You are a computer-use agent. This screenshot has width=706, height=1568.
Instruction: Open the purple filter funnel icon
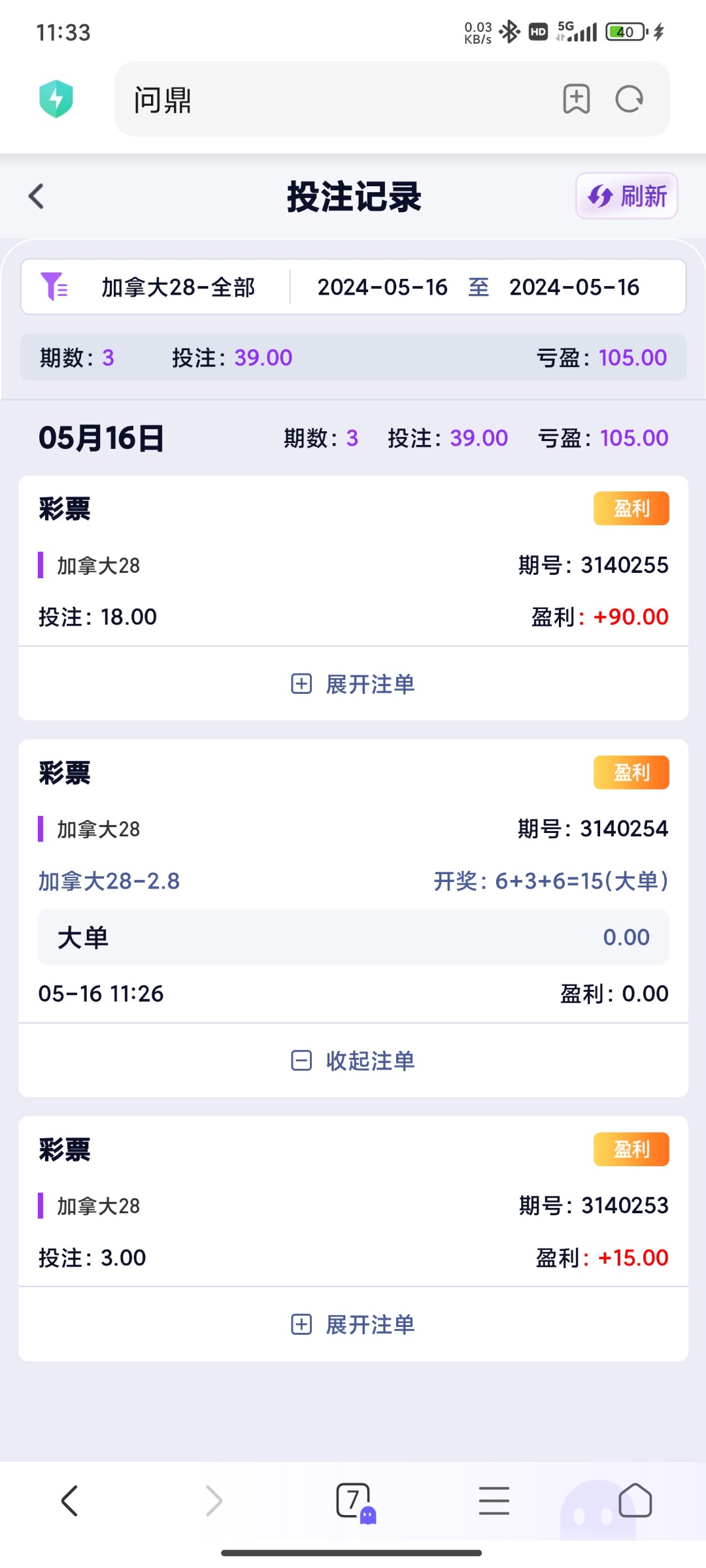coord(54,287)
